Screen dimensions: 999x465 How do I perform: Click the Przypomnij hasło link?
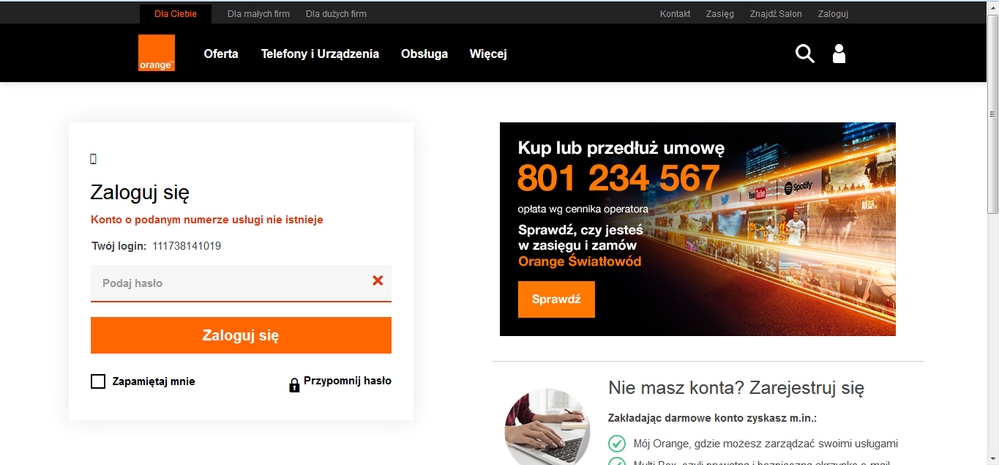pyautogui.click(x=347, y=381)
